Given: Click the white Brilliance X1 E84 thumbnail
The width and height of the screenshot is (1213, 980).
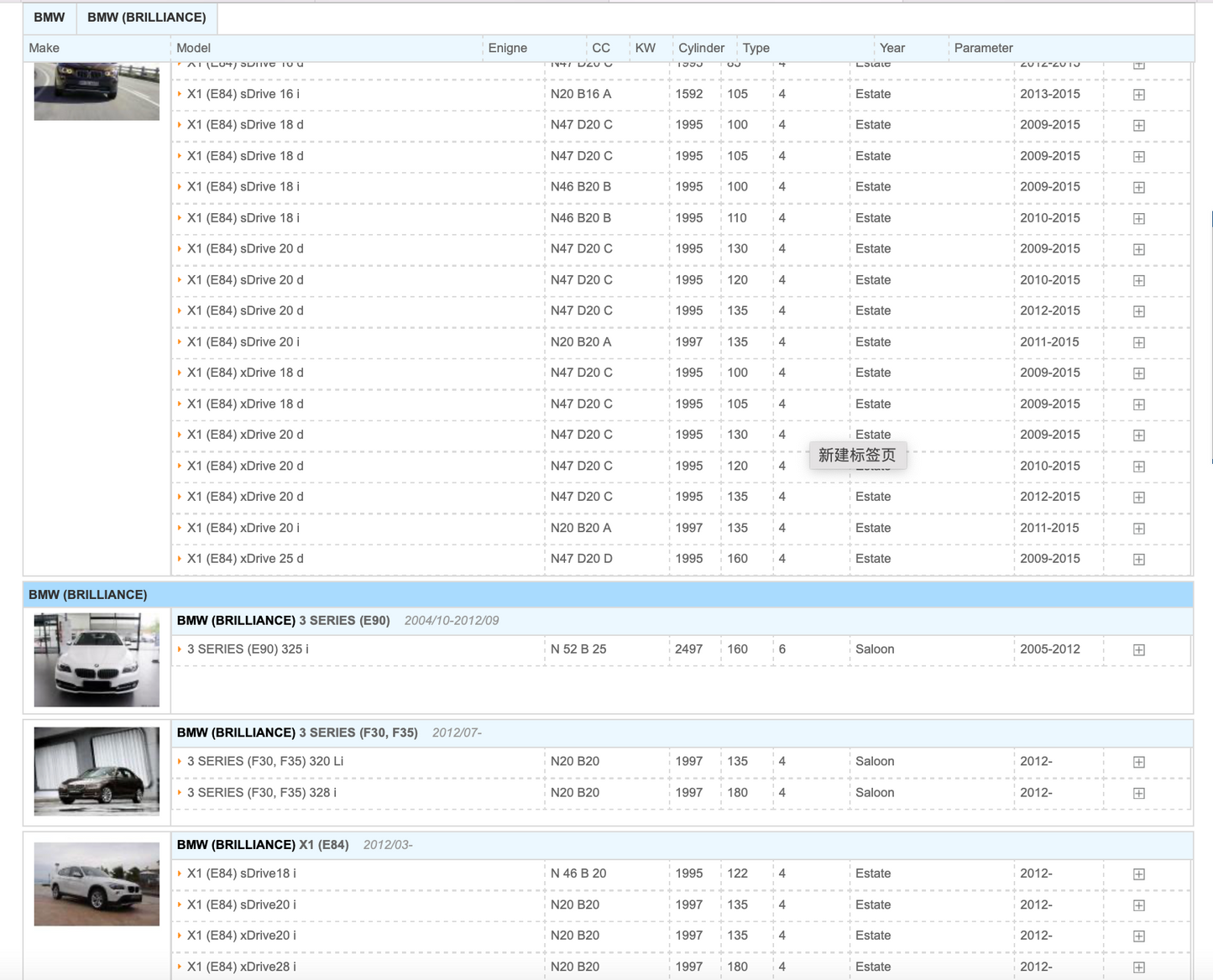Looking at the screenshot, I should pos(97,884).
